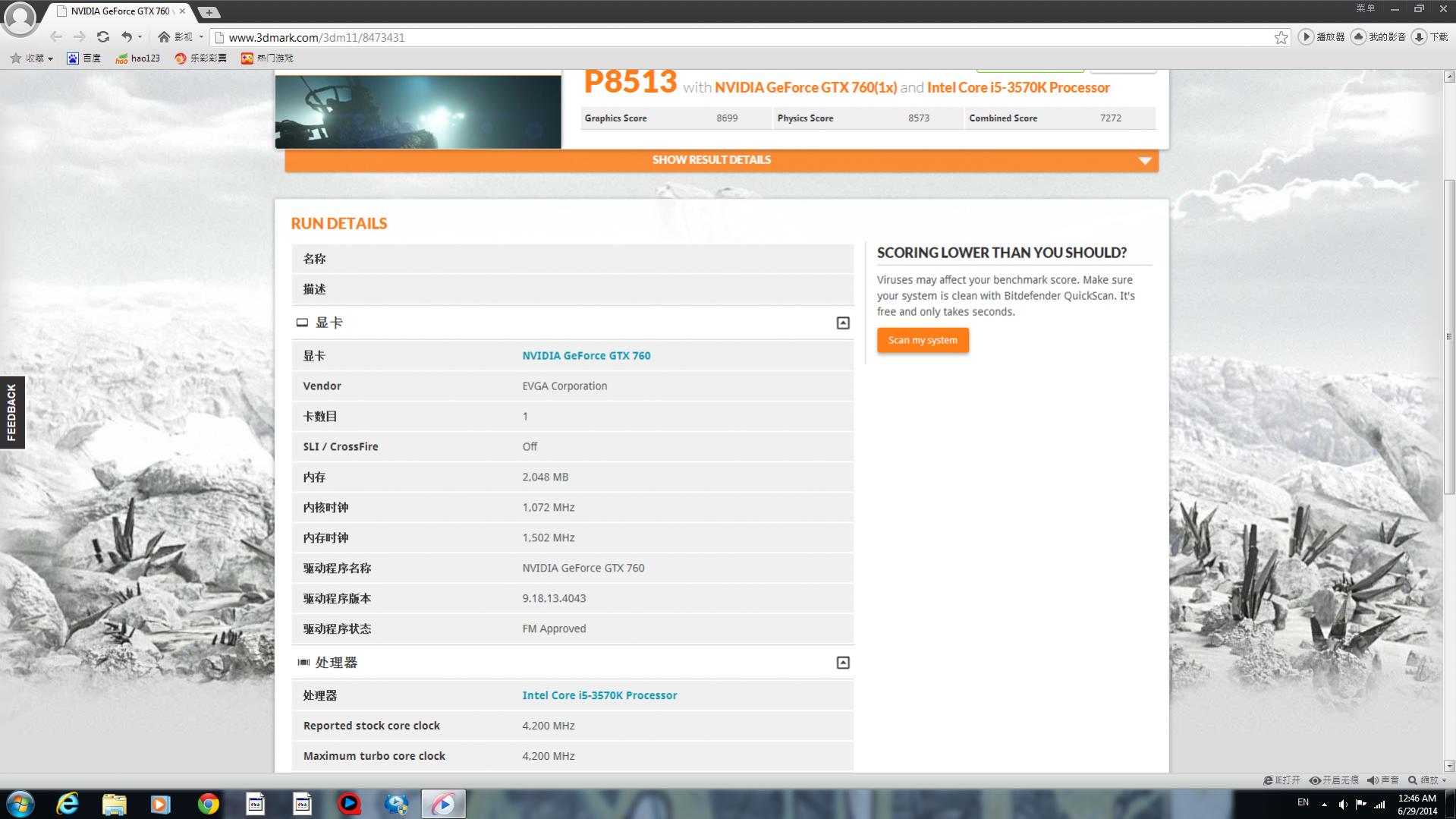The image size is (1456, 819).
Task: Open the shield-and-monitor taskbar icon
Action: pyautogui.click(x=396, y=804)
